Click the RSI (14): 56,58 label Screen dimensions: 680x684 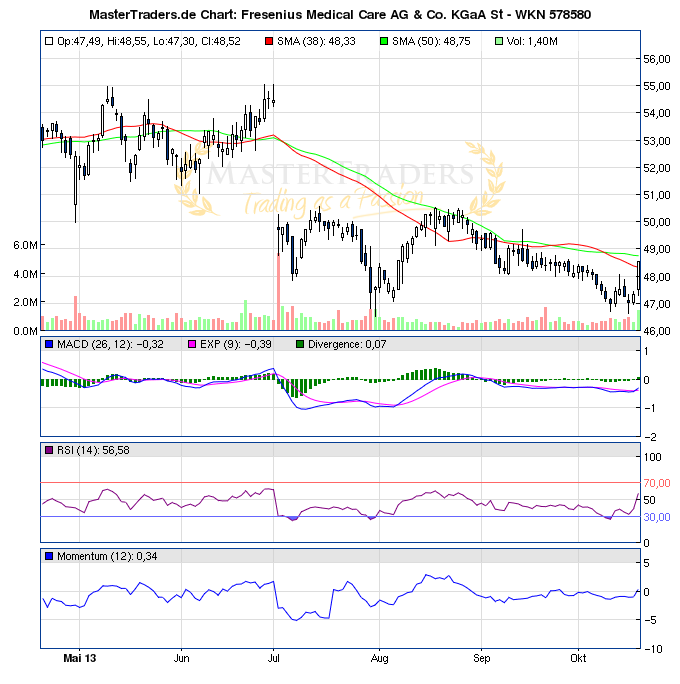93,451
